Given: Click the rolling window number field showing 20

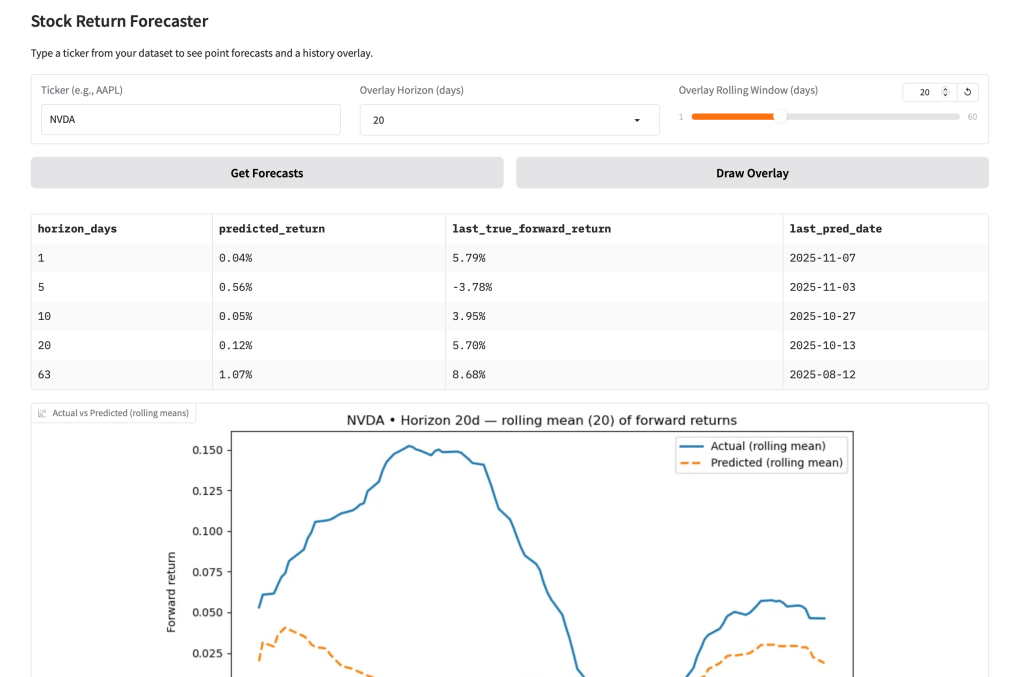Looking at the screenshot, I should coord(923,92).
